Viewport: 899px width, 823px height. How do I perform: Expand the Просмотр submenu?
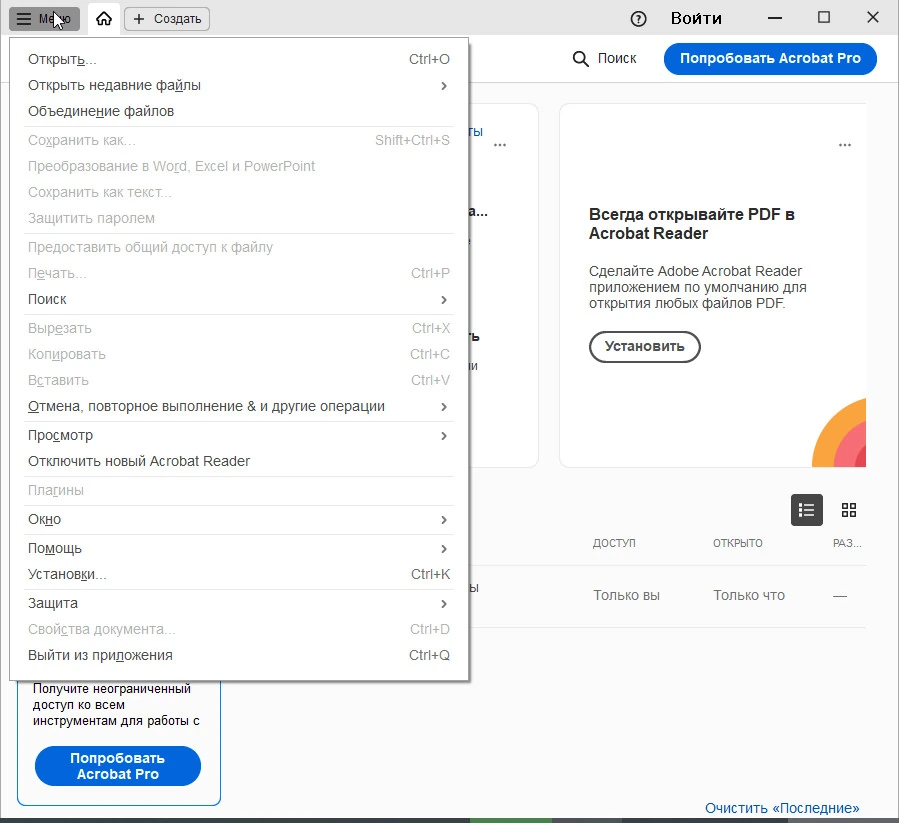tap(239, 435)
